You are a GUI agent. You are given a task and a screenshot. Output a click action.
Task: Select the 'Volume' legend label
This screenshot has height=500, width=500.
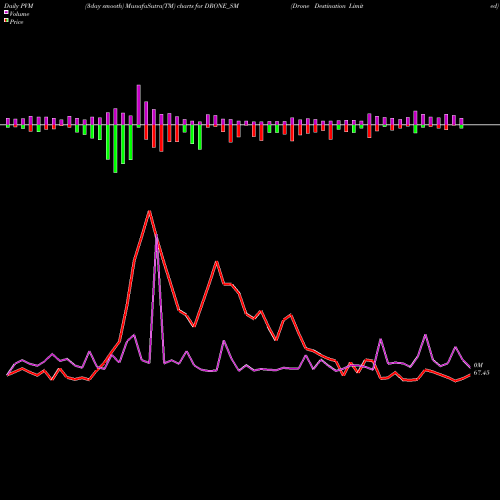pos(19,14)
